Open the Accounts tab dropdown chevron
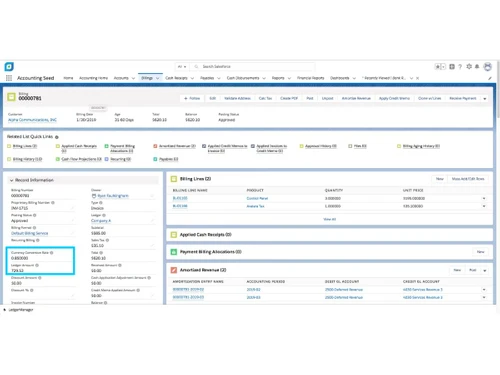This screenshot has height=375, width=500. click(x=133, y=78)
